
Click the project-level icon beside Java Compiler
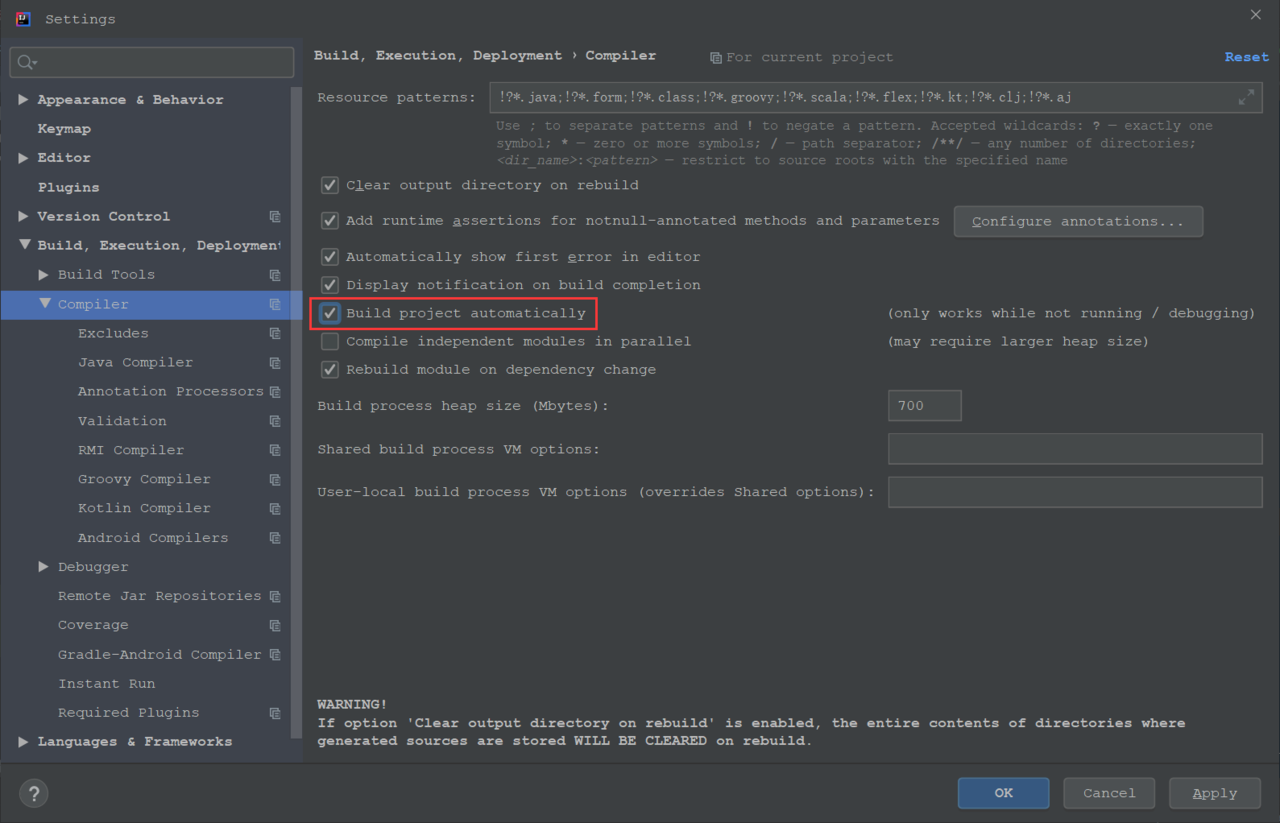point(275,362)
